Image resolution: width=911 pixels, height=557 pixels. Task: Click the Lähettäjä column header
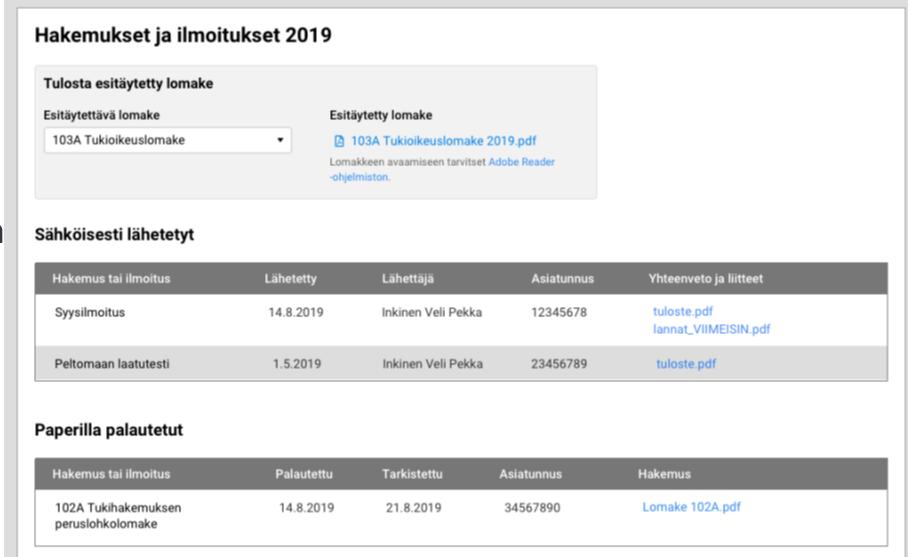(407, 279)
